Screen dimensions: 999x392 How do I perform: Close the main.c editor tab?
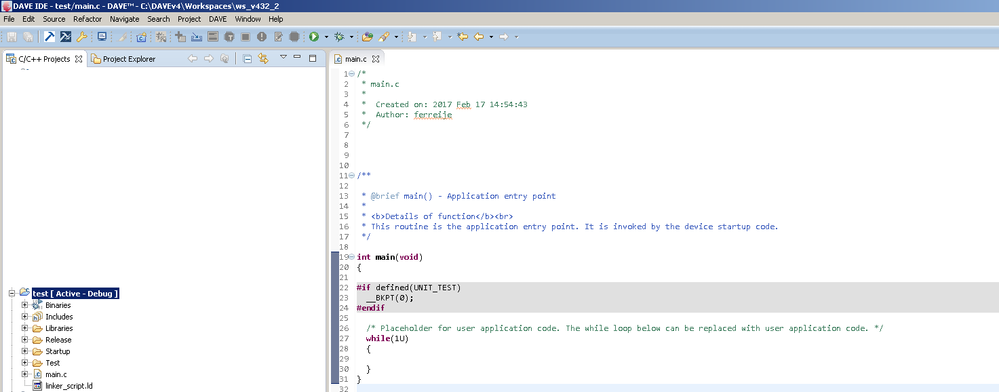point(375,59)
